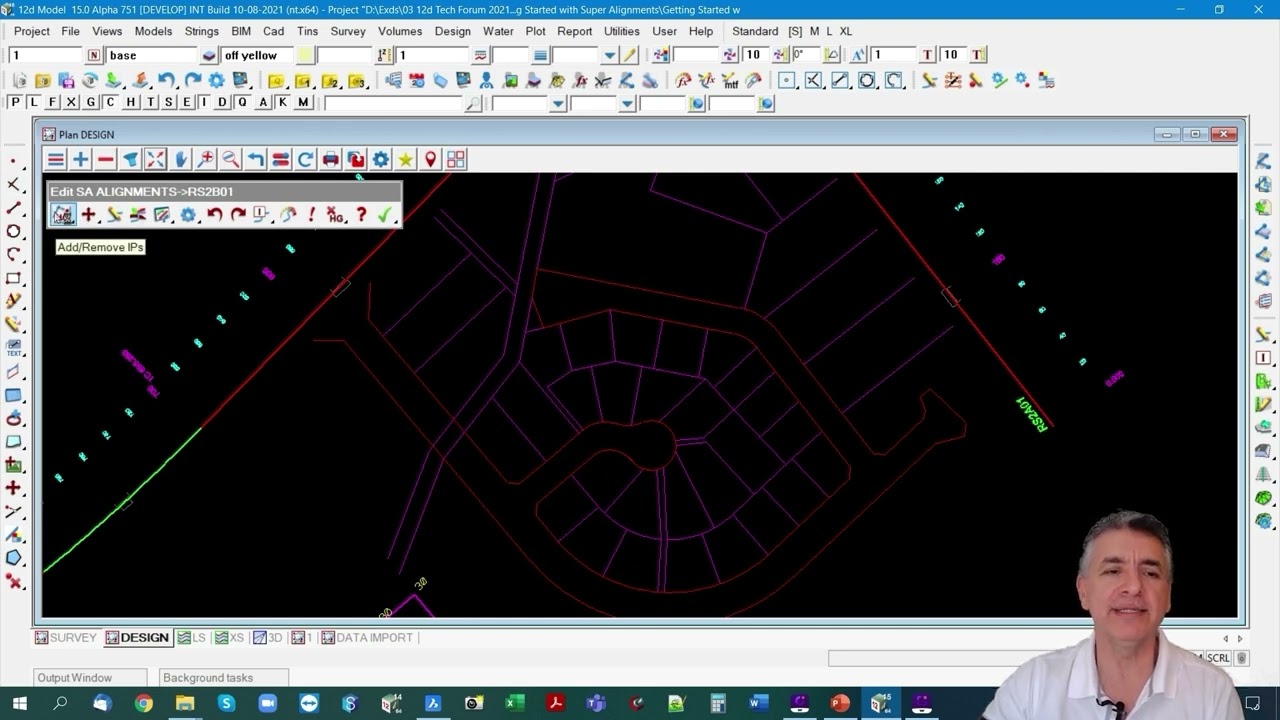Click the red question mark help icon
The image size is (1280, 720).
tap(361, 215)
